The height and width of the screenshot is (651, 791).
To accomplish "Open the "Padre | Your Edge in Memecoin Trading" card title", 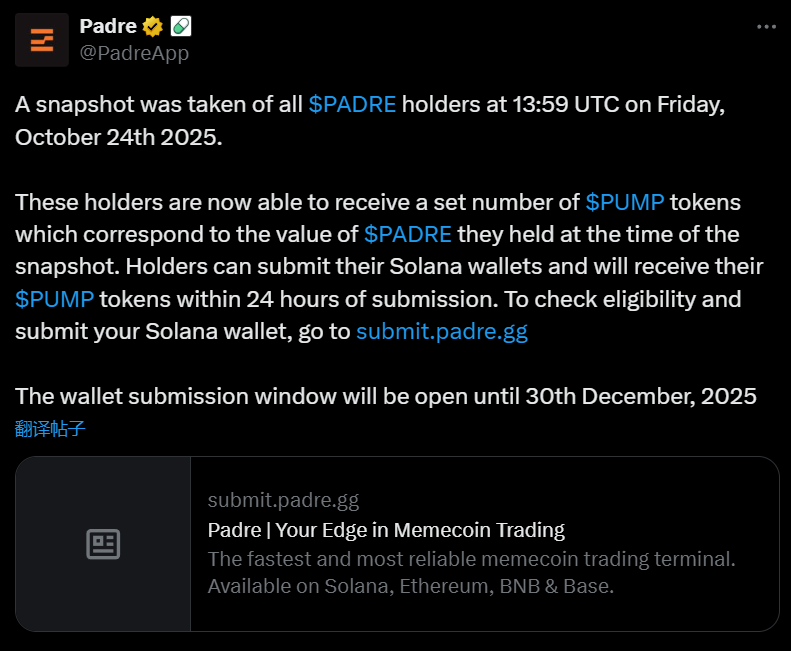I will click(x=386, y=529).
